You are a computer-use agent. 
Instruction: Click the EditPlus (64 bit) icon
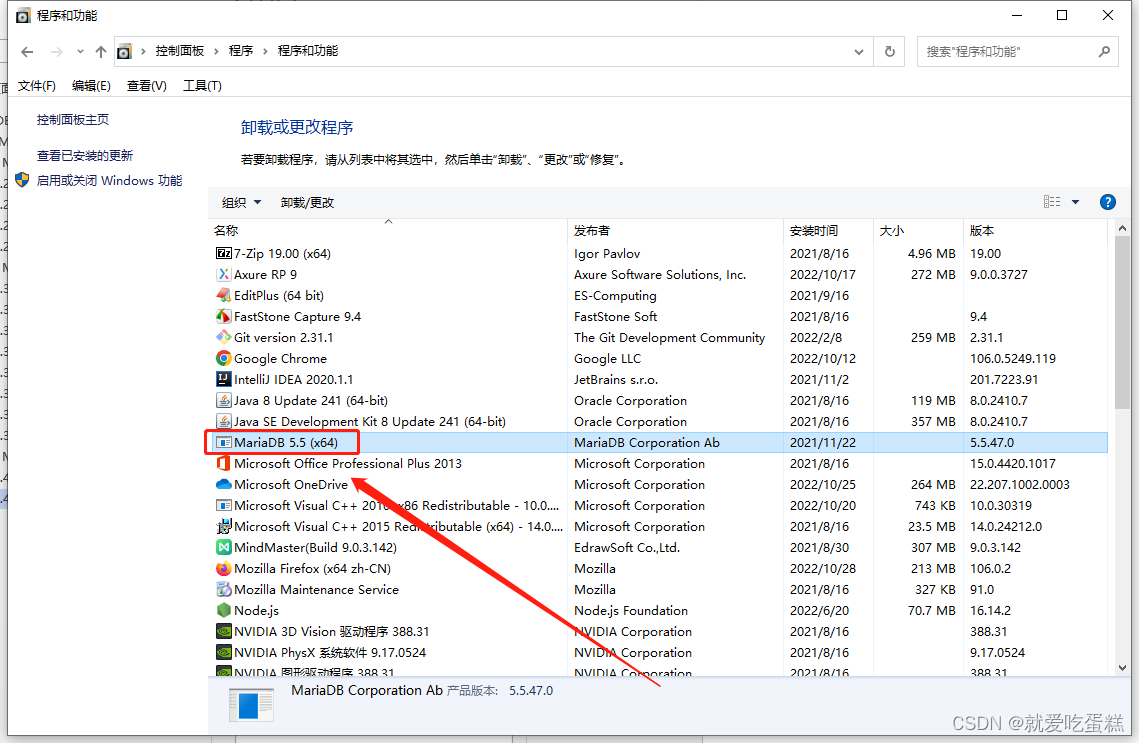224,296
